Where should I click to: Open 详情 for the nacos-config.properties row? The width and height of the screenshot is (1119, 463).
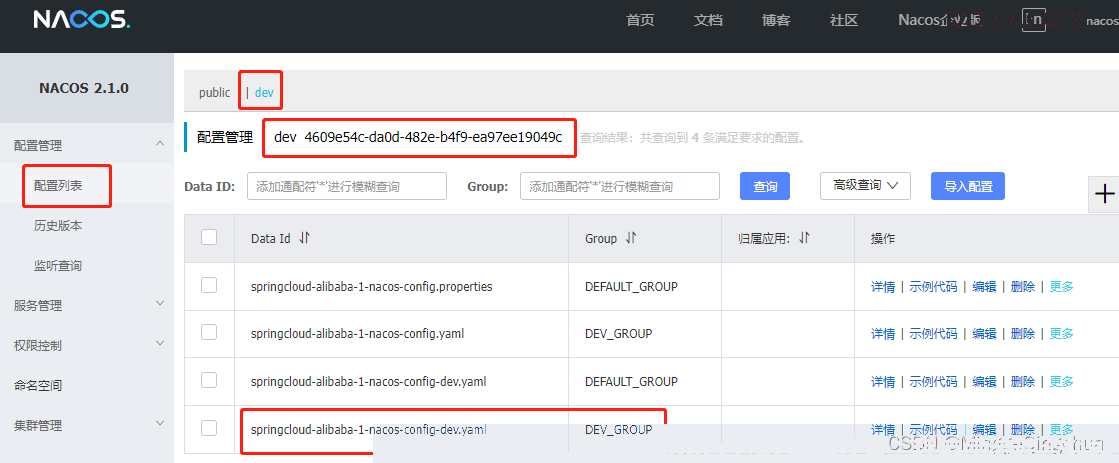(883, 287)
